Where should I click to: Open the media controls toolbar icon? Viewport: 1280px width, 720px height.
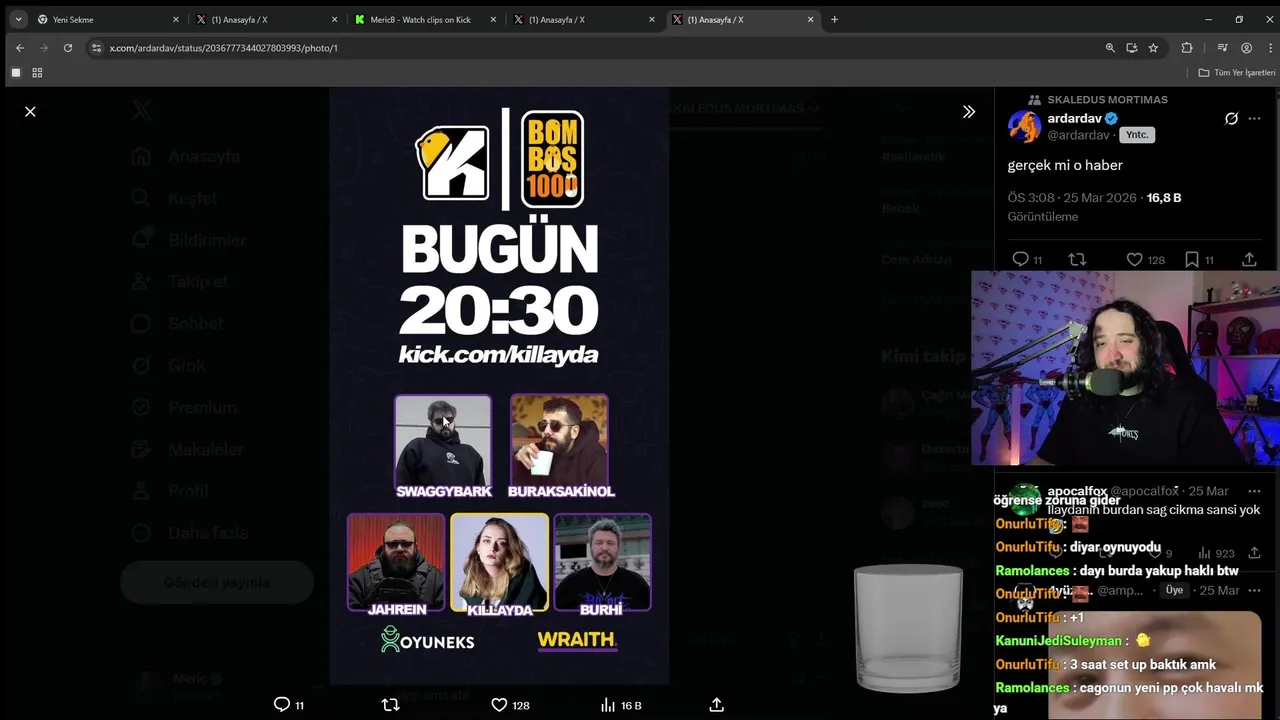point(1222,48)
